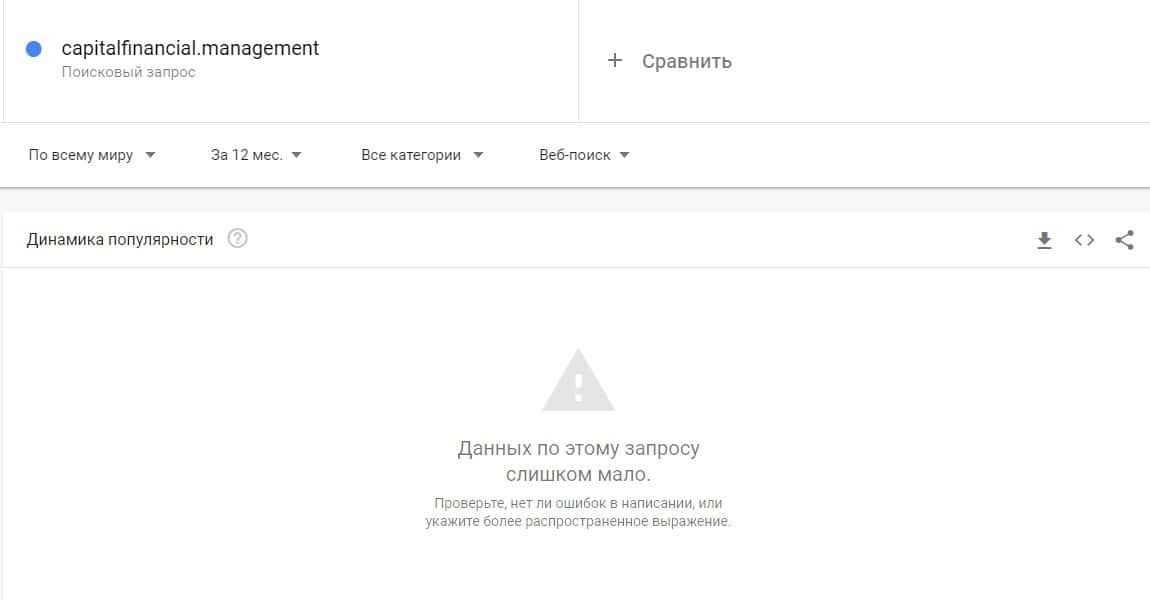The width and height of the screenshot is (1150, 600).
Task: Click the Сравнить compare button
Action: tap(669, 61)
